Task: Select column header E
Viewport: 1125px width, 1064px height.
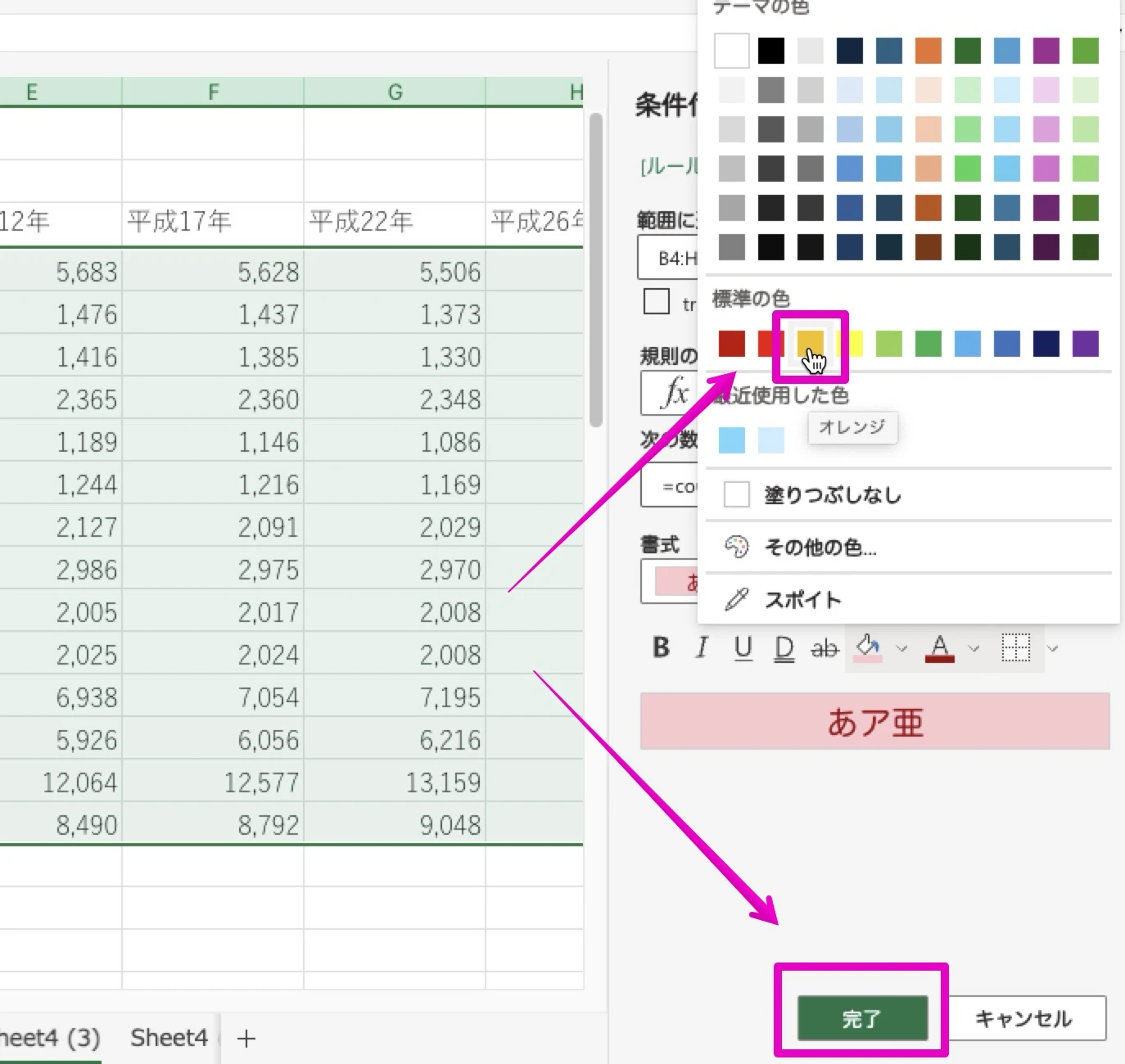Action: [x=61, y=92]
